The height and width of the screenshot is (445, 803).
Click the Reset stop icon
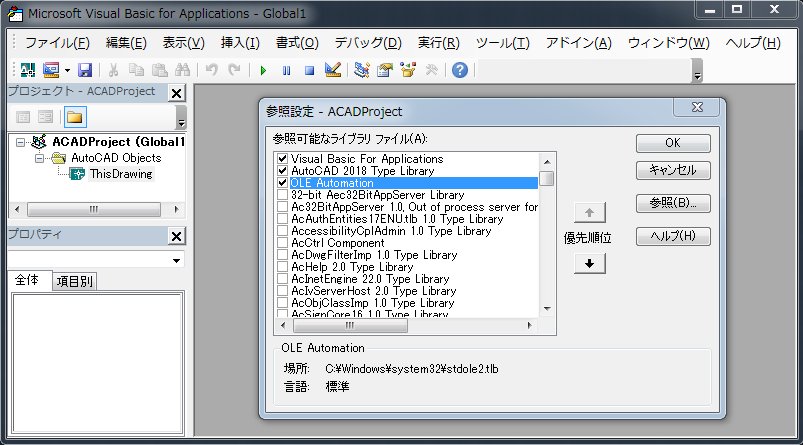[x=309, y=70]
